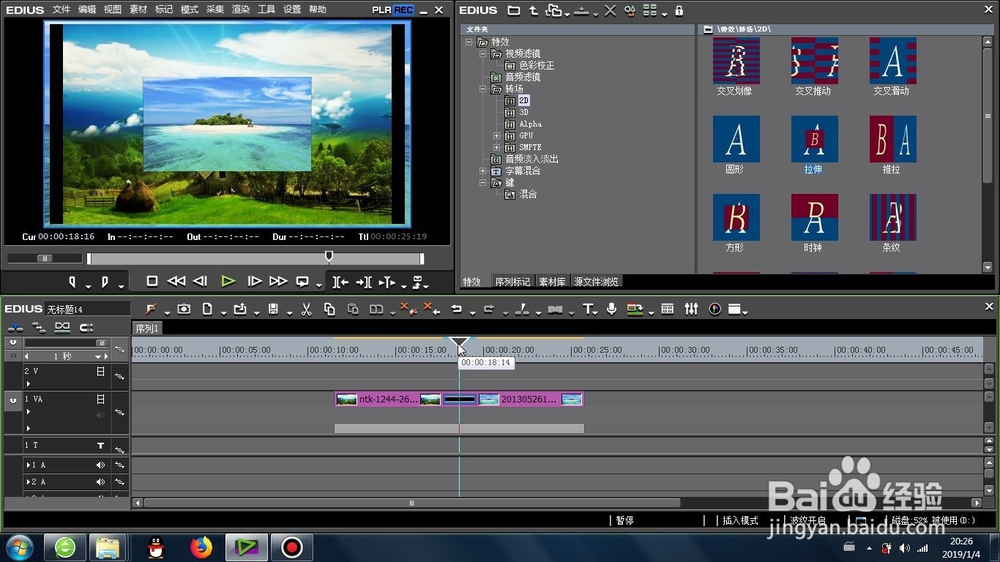The width and height of the screenshot is (1000, 562).
Task: Switch to the 源文件浏览 tab
Action: (596, 282)
